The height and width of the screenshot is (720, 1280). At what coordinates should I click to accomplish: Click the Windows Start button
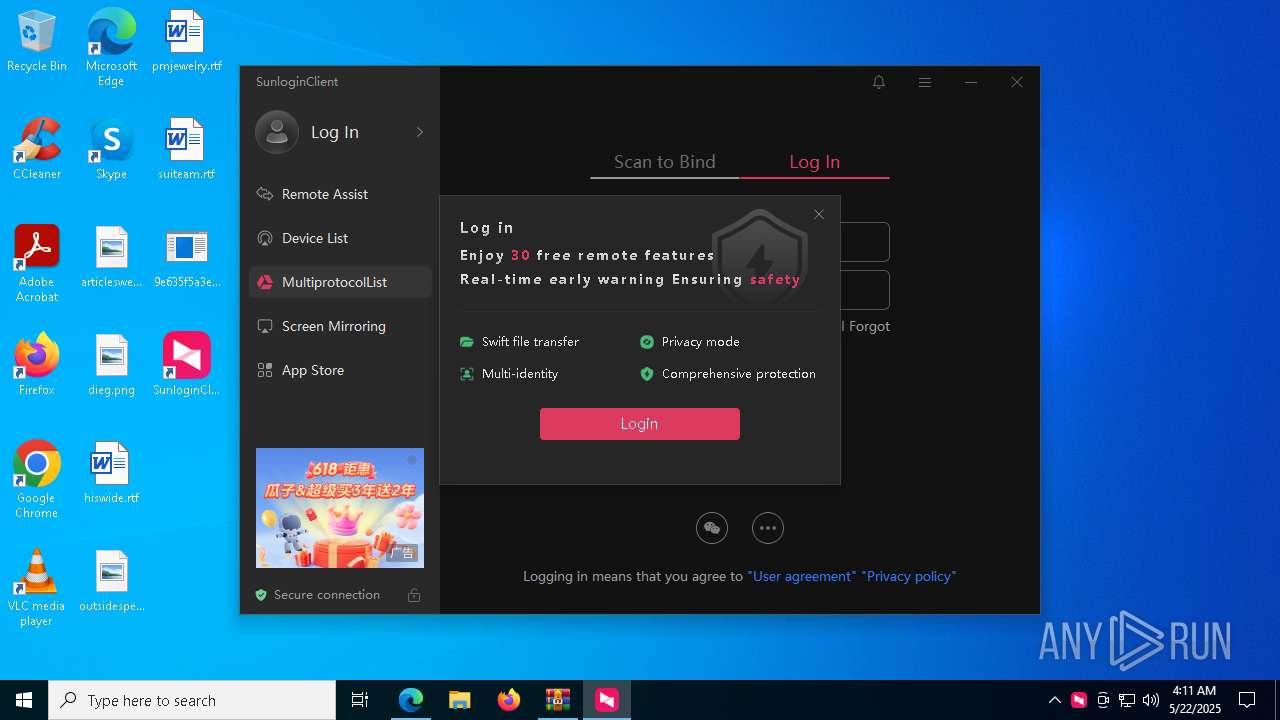24,700
